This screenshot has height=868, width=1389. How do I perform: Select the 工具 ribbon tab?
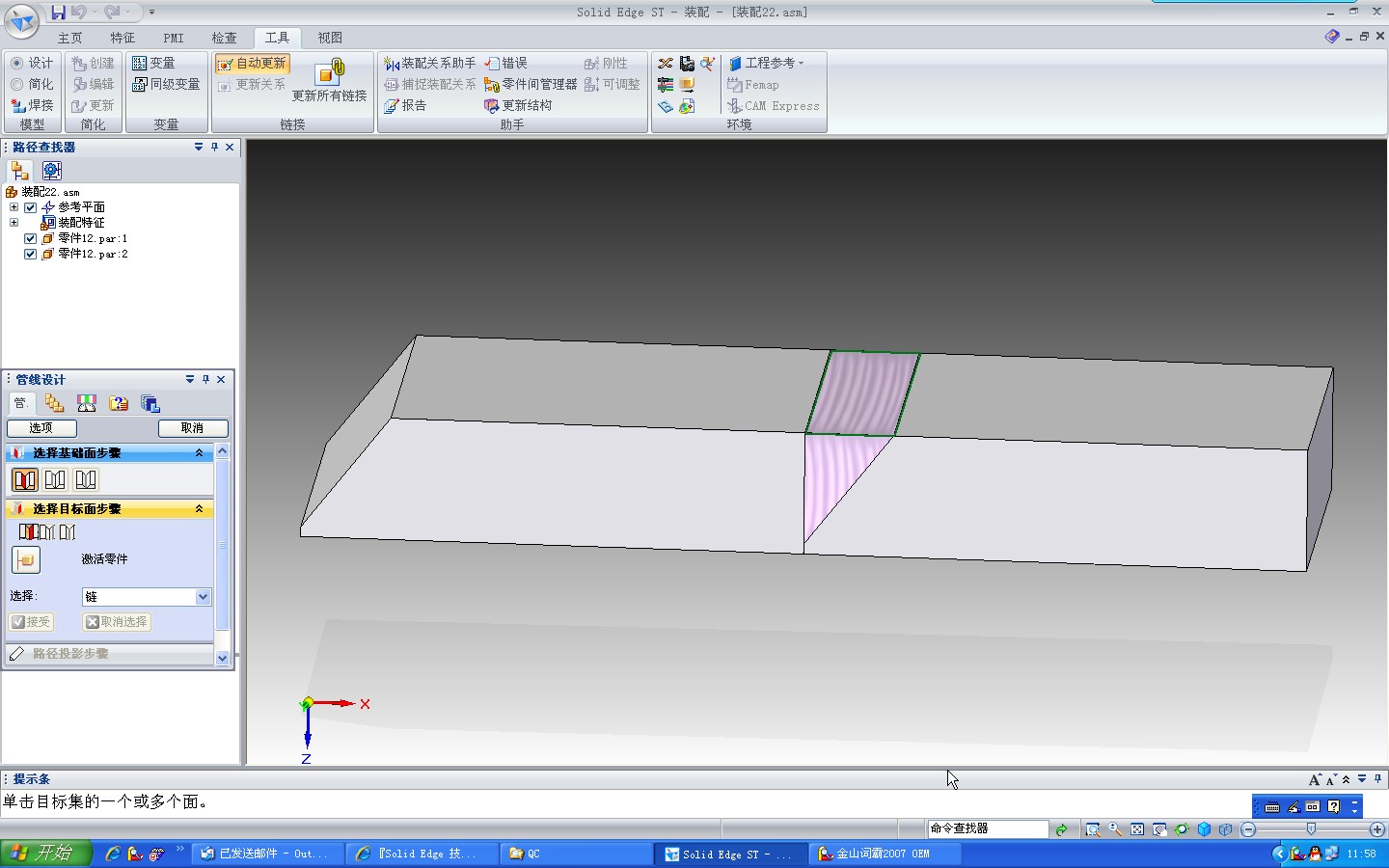coord(277,38)
